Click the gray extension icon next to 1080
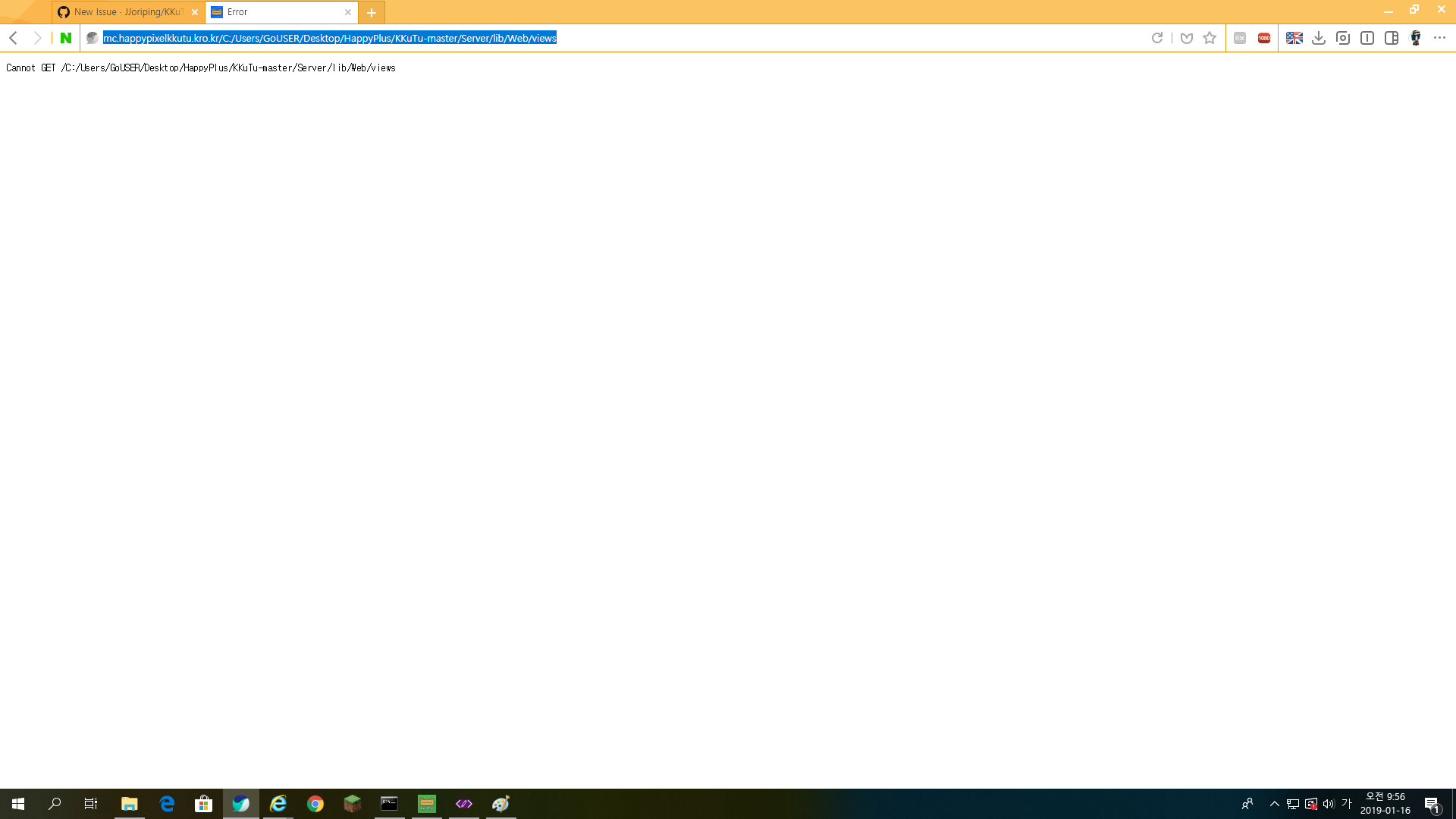The height and width of the screenshot is (819, 1456). (x=1240, y=38)
